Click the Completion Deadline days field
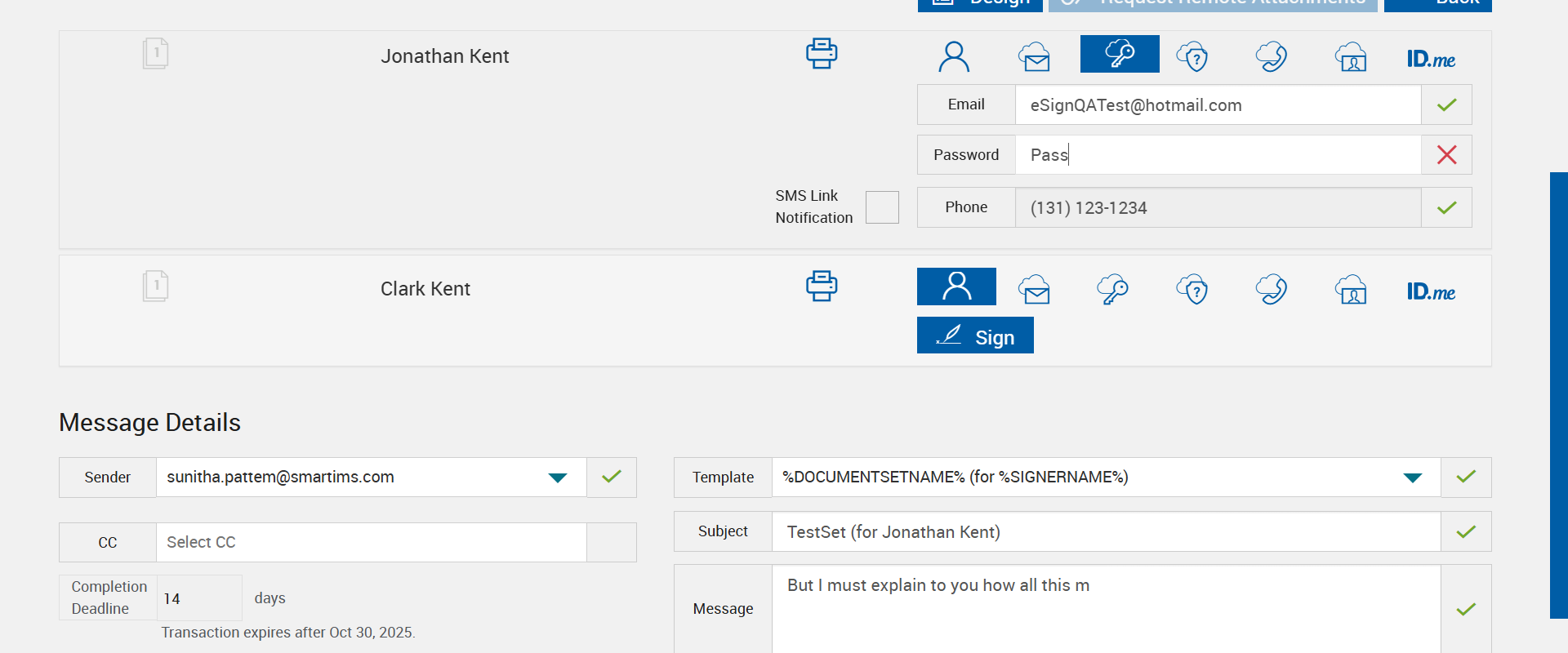Image resolution: width=1568 pixels, height=653 pixels. [x=199, y=598]
